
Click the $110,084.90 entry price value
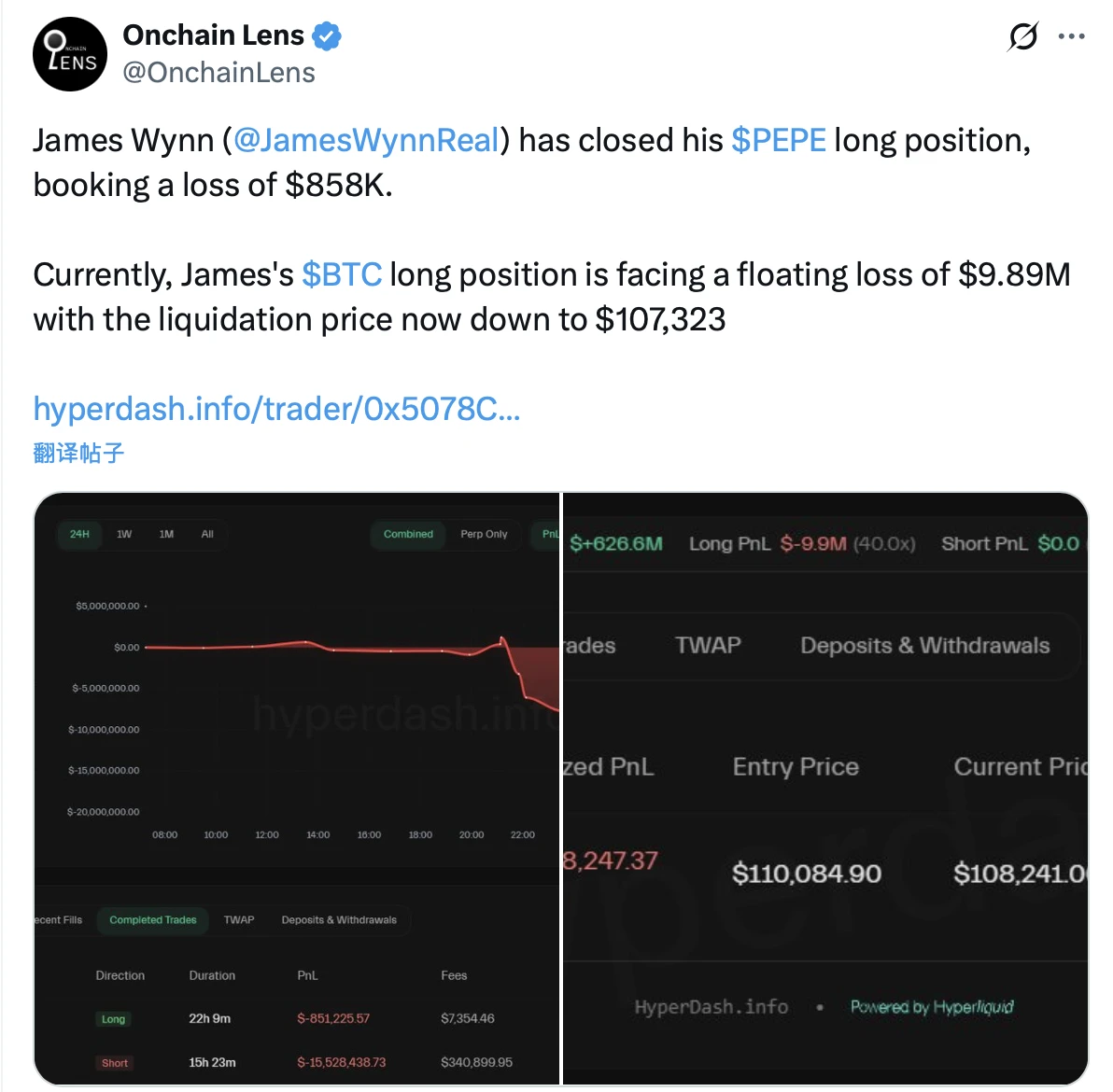coord(807,874)
